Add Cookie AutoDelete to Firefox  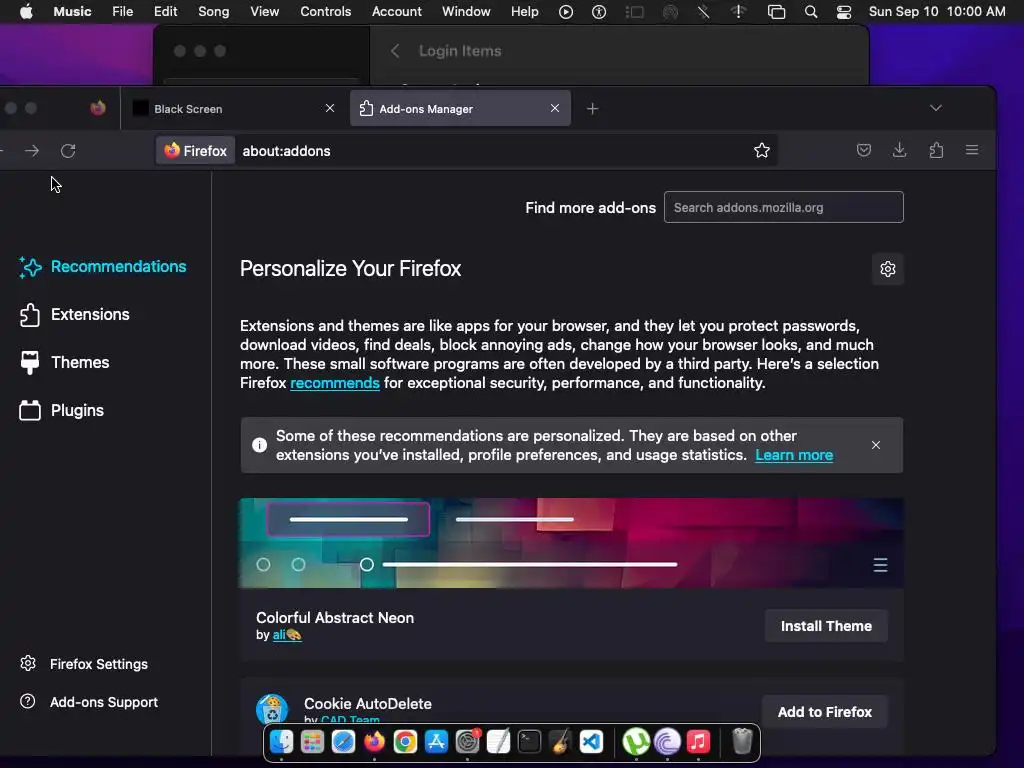coord(825,712)
